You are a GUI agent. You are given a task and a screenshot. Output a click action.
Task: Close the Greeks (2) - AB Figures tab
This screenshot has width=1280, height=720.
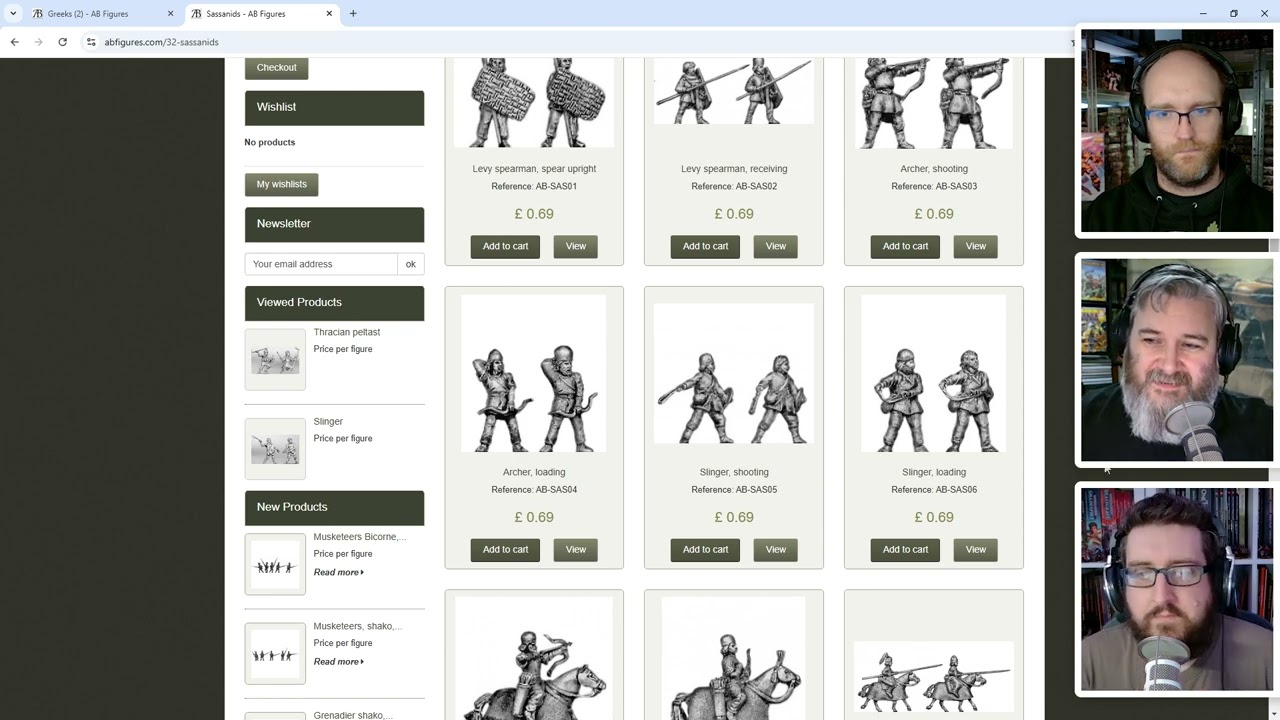tap(170, 14)
